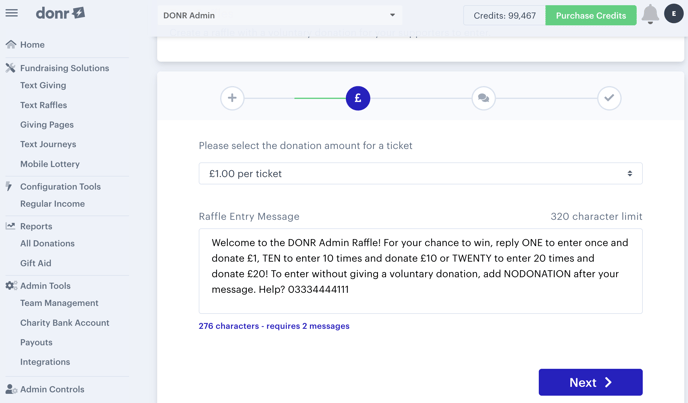The height and width of the screenshot is (403, 688).
Task: Click the pound sign step circle
Action: [358, 98]
